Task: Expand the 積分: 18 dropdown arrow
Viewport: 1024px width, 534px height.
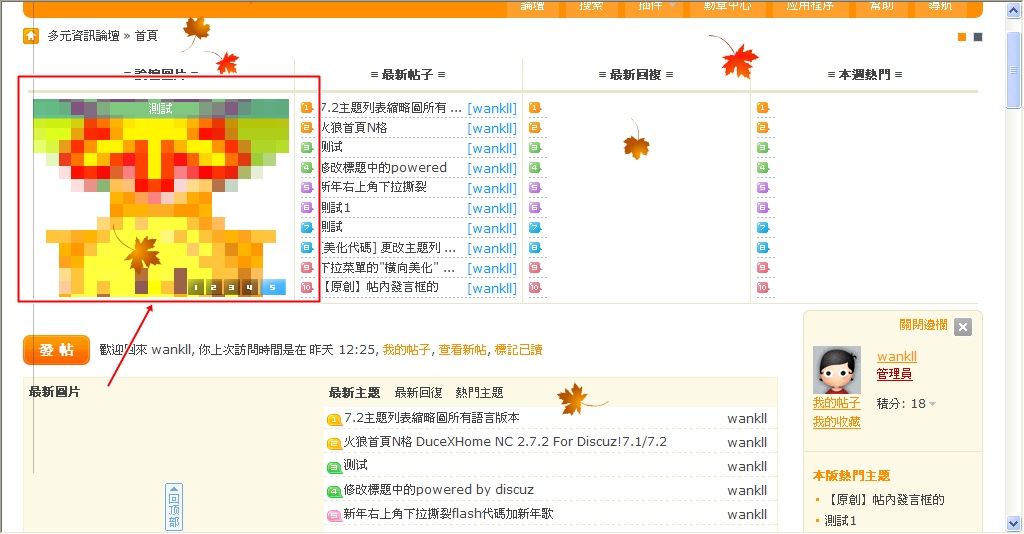Action: click(x=932, y=404)
